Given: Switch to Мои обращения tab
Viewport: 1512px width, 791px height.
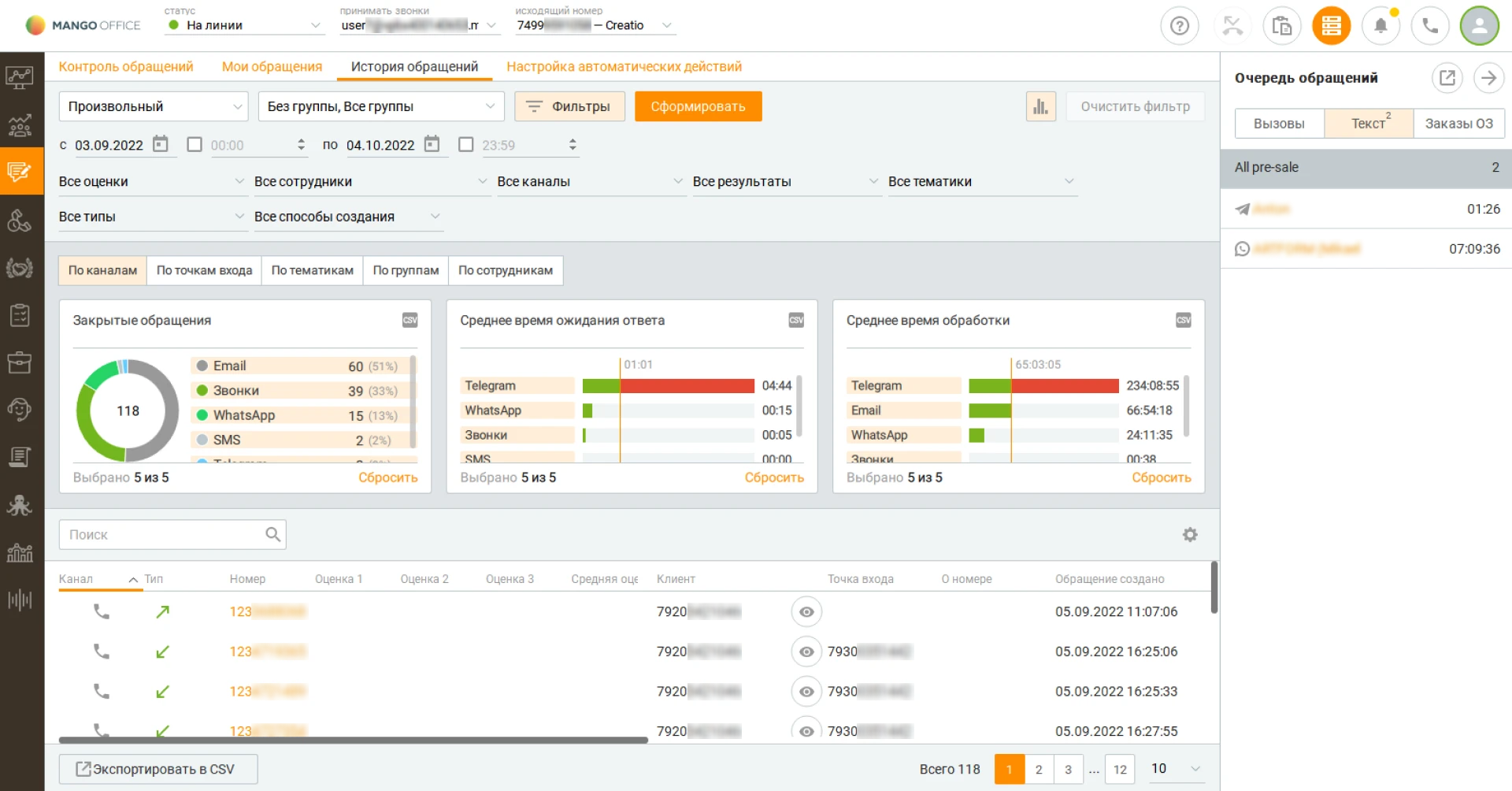Looking at the screenshot, I should tap(272, 67).
